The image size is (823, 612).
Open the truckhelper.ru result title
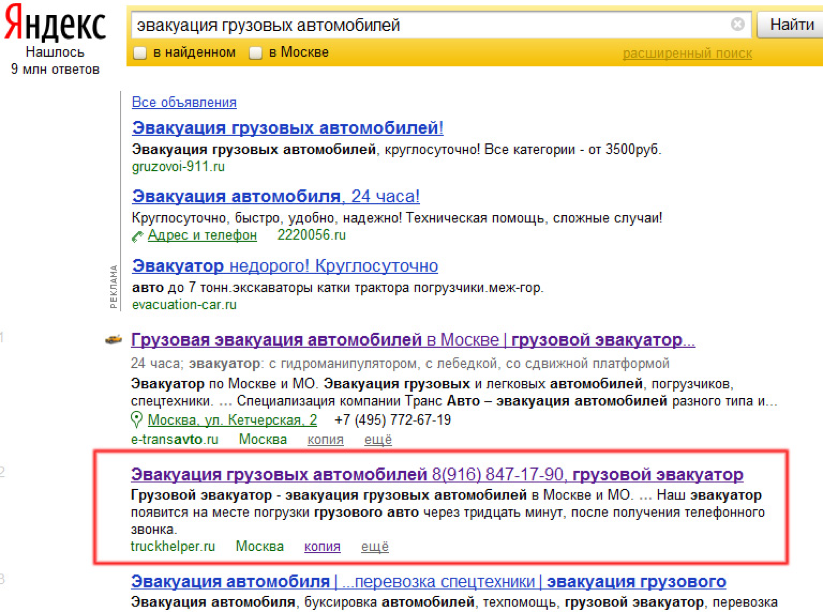pos(437,474)
